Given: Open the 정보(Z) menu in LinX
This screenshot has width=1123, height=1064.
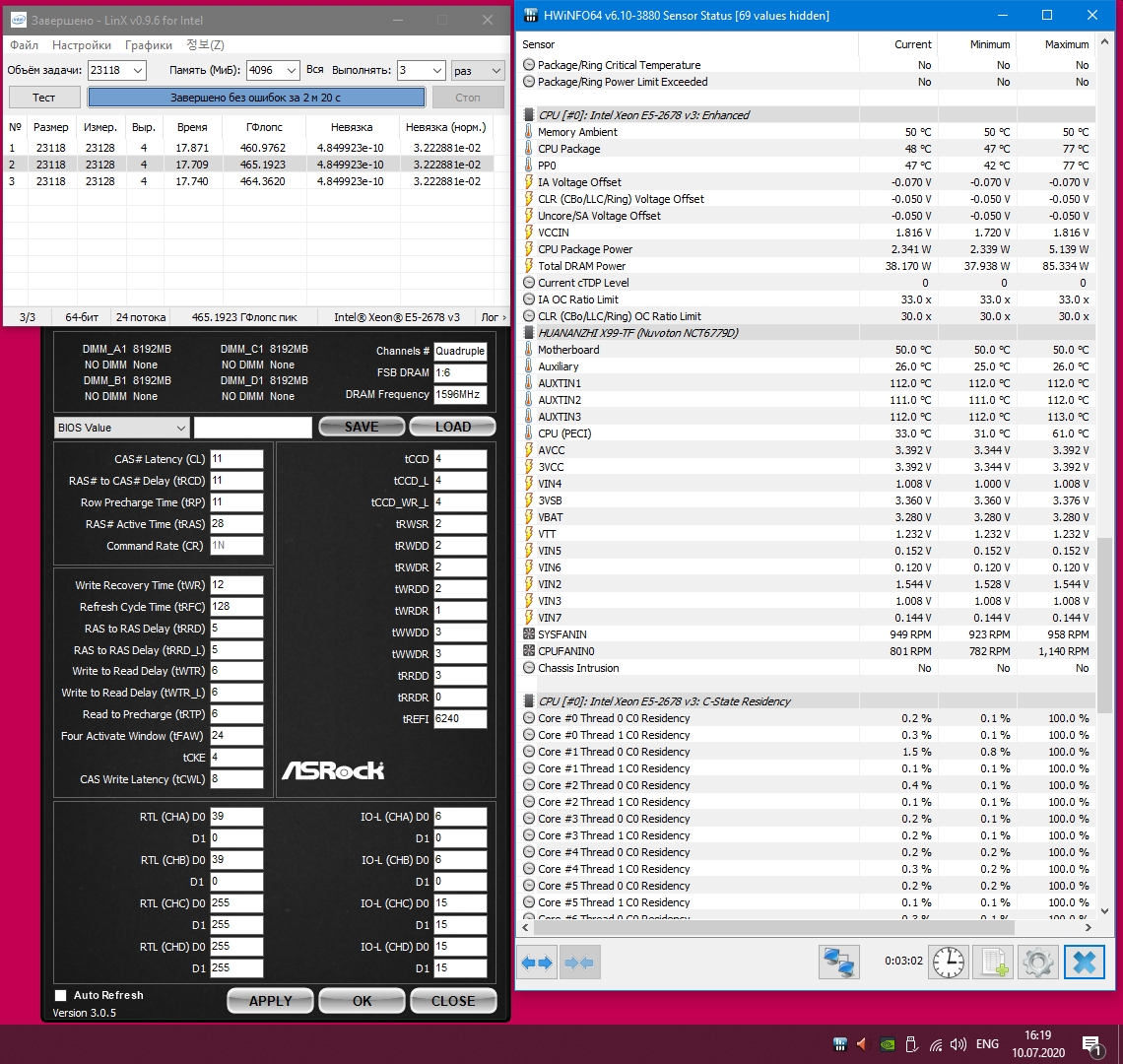Looking at the screenshot, I should click(x=206, y=45).
